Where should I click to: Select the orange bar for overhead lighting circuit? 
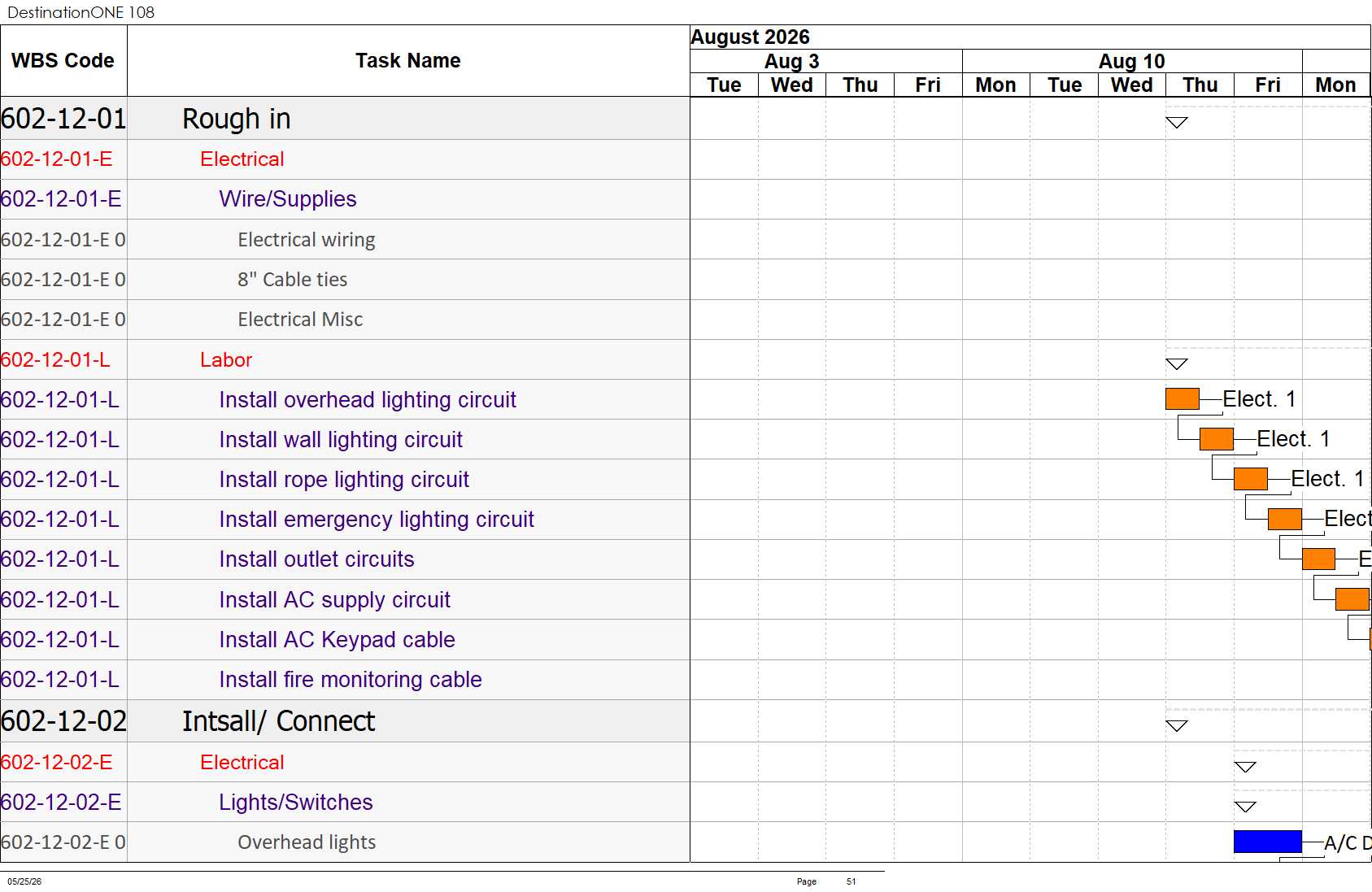(x=1183, y=399)
